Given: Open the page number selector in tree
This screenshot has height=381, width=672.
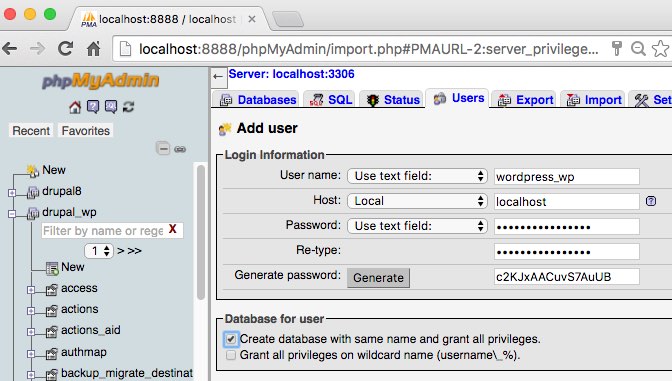Looking at the screenshot, I should [x=99, y=251].
